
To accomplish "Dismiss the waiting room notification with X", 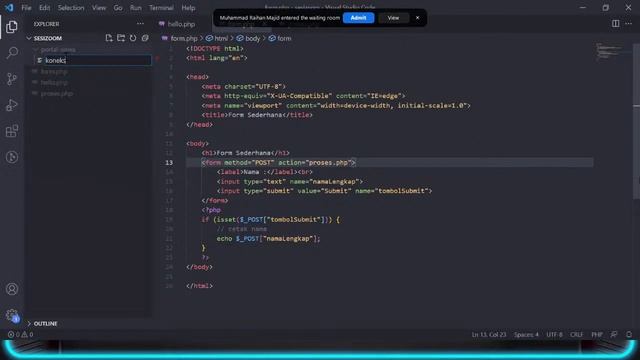I will point(417,18).
